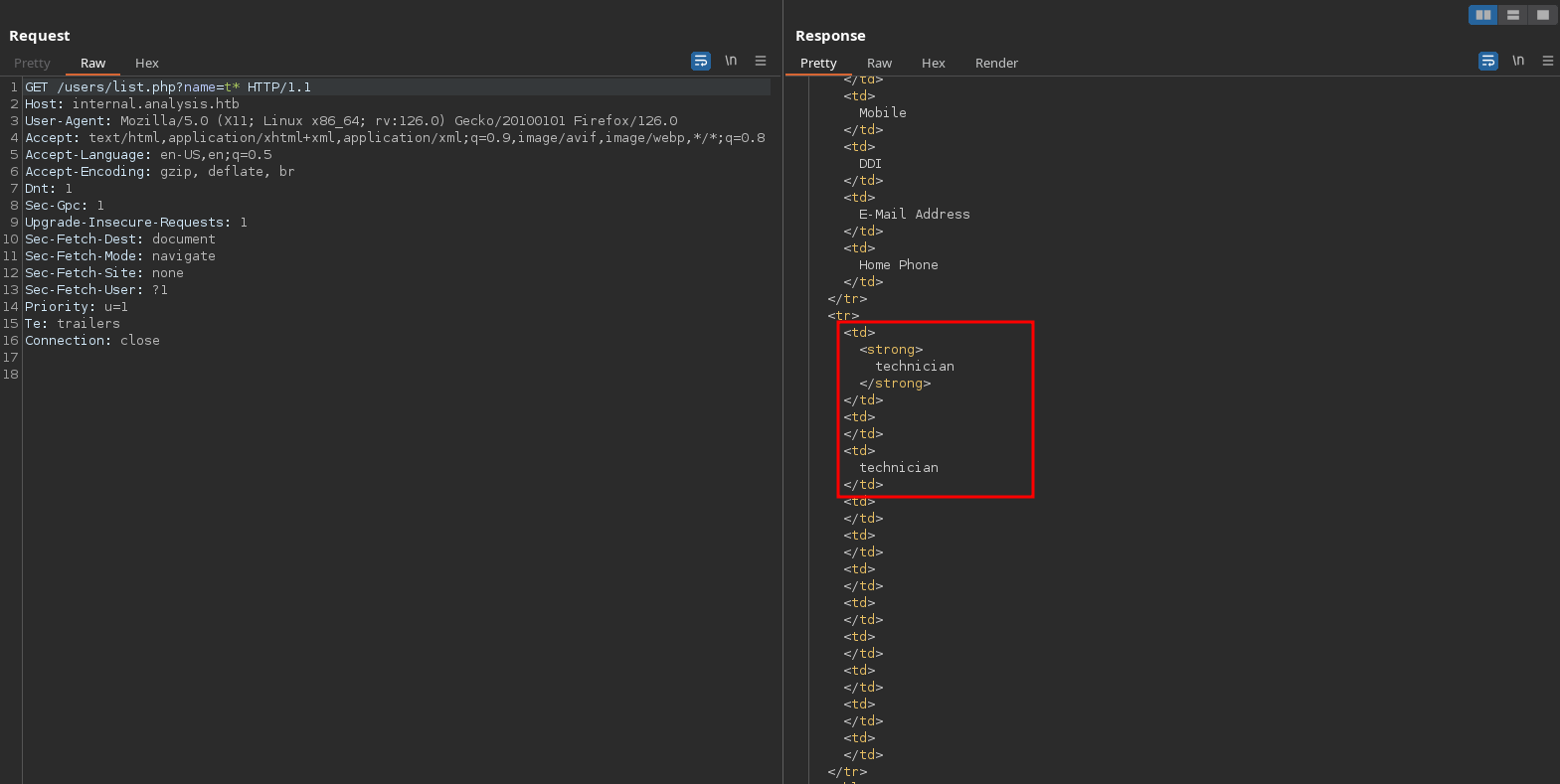
Task: Click the Connection: close header line
Action: coord(92,341)
